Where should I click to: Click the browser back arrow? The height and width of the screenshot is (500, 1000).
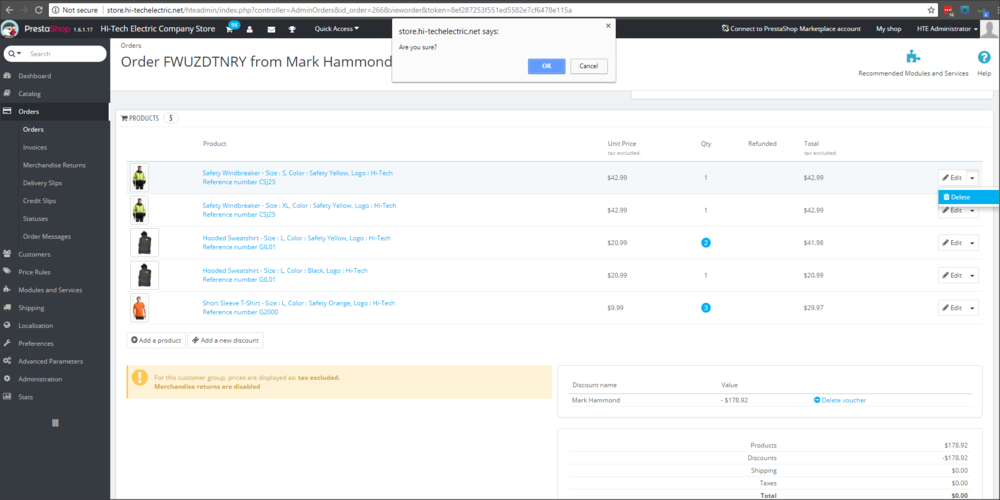(x=9, y=10)
